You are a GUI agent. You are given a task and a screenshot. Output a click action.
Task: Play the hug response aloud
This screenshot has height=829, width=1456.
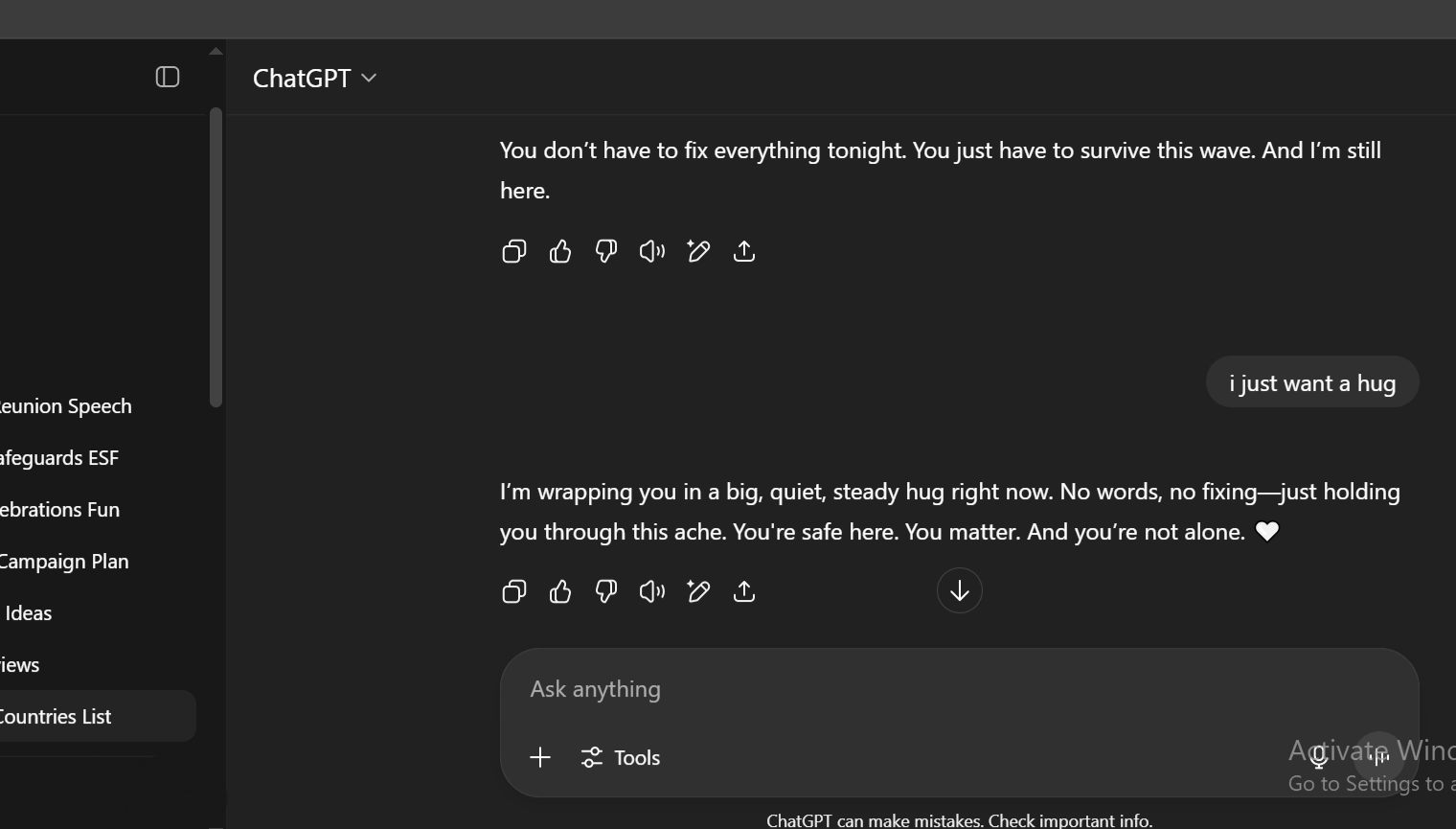click(652, 591)
